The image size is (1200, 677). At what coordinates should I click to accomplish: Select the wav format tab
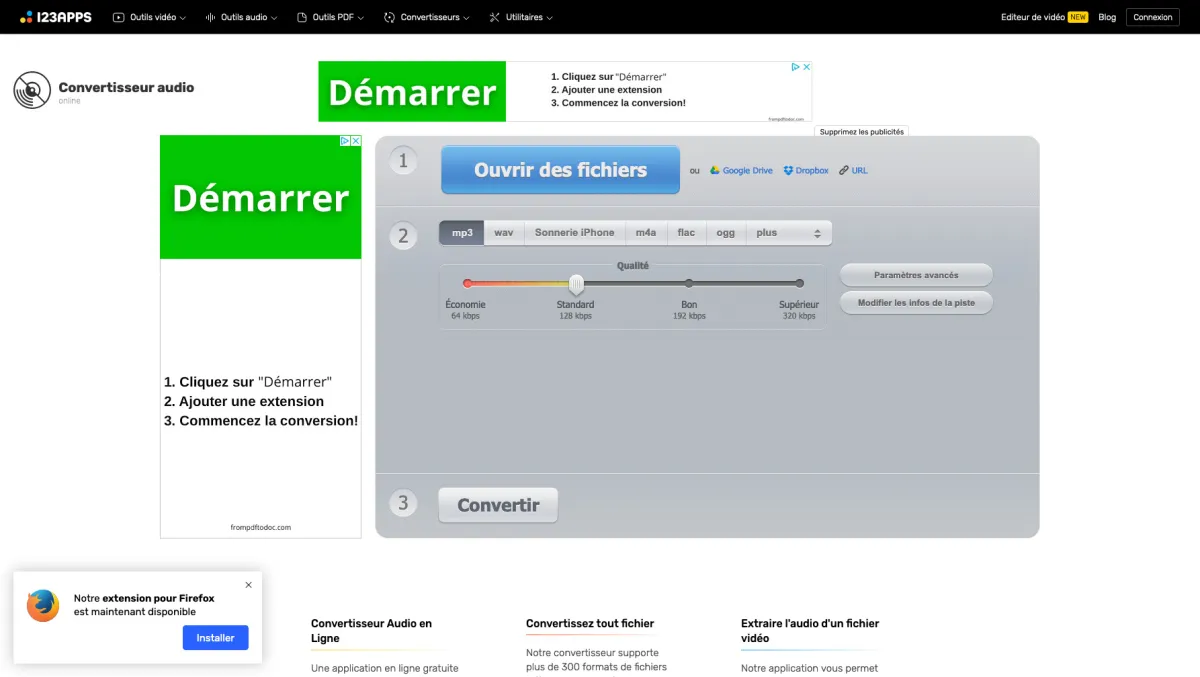pos(504,233)
